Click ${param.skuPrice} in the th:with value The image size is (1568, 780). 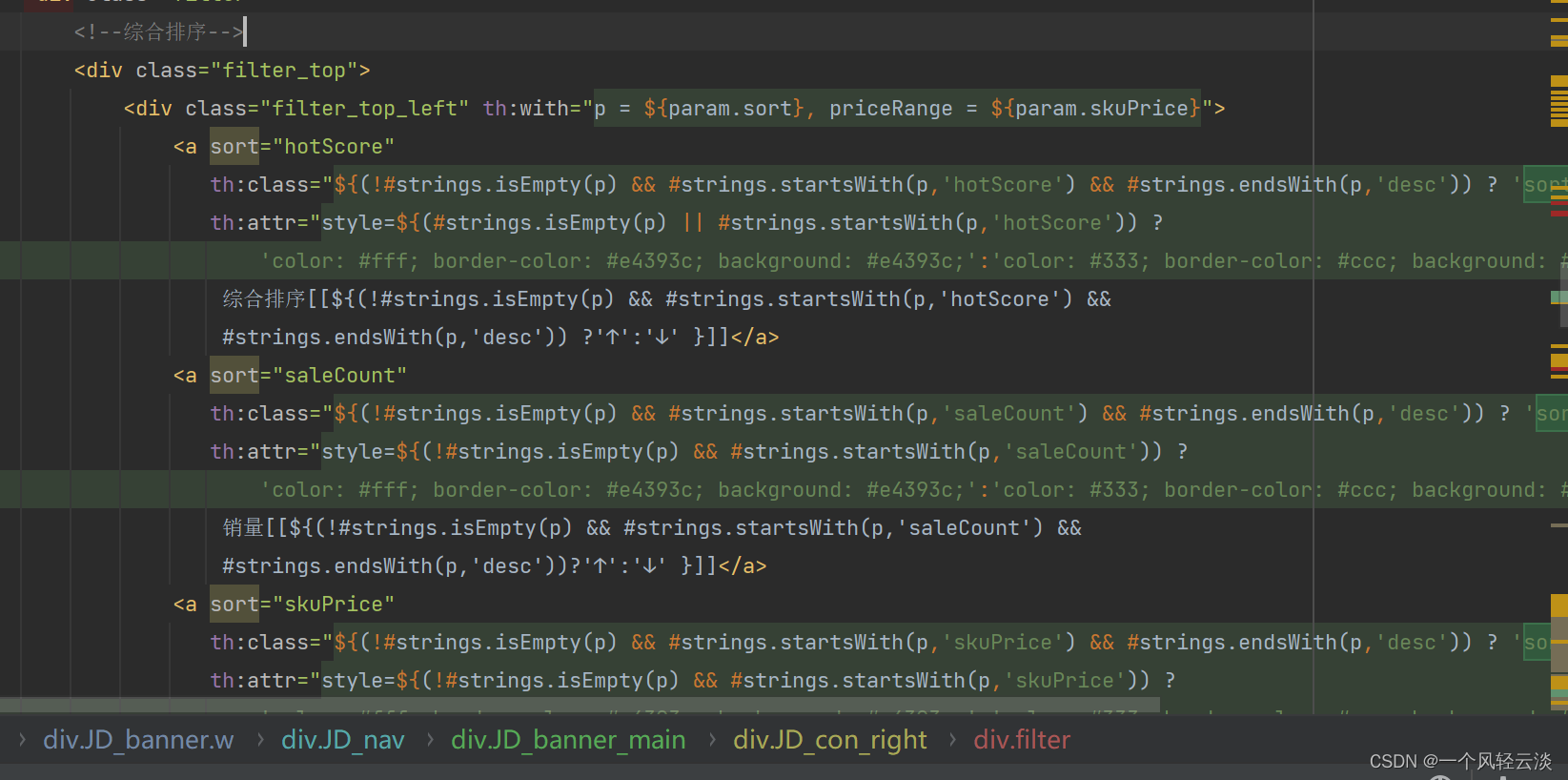tap(1096, 109)
